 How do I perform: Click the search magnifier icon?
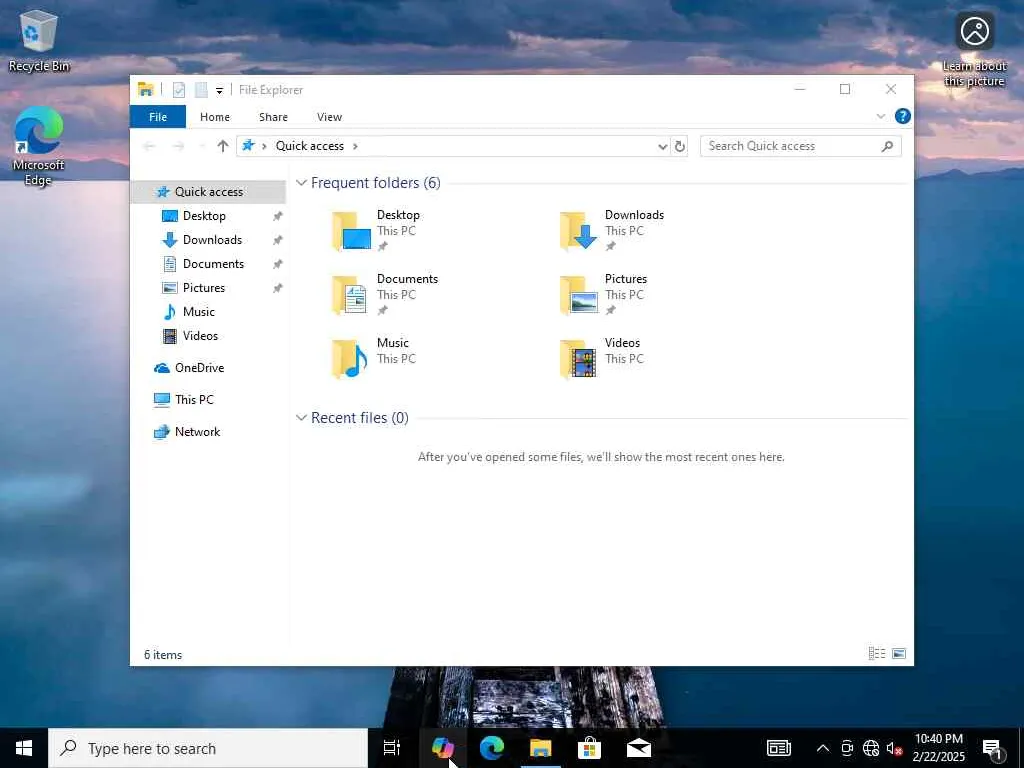(887, 146)
